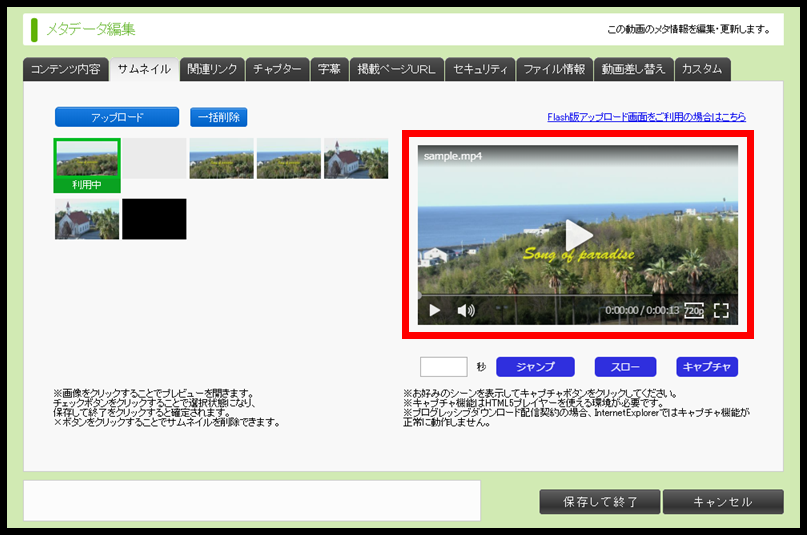Click the アップロード button
The height and width of the screenshot is (535, 807).
point(117,117)
